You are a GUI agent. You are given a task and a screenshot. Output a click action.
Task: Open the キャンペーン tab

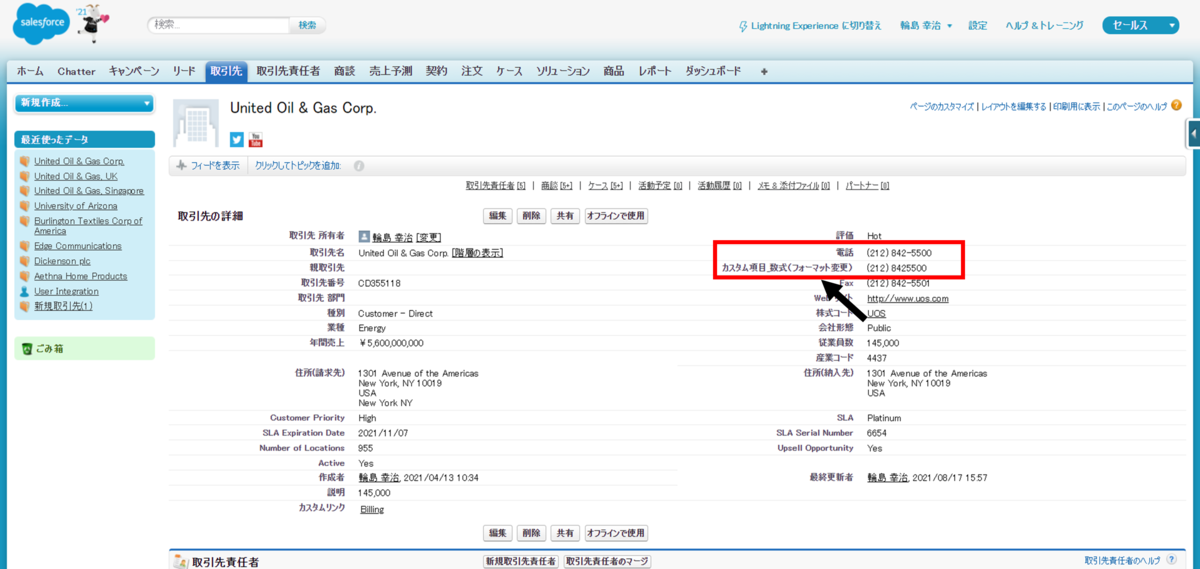tap(134, 72)
